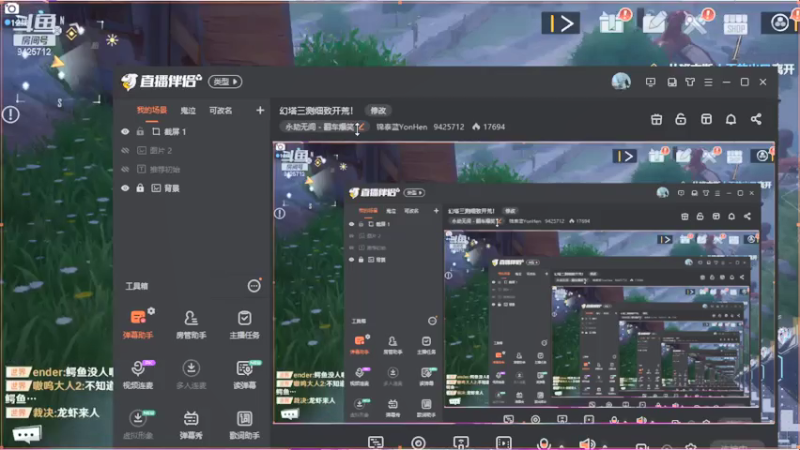The image size is (800, 450).
Task: Open the game category selector pill
Action: 323,127
